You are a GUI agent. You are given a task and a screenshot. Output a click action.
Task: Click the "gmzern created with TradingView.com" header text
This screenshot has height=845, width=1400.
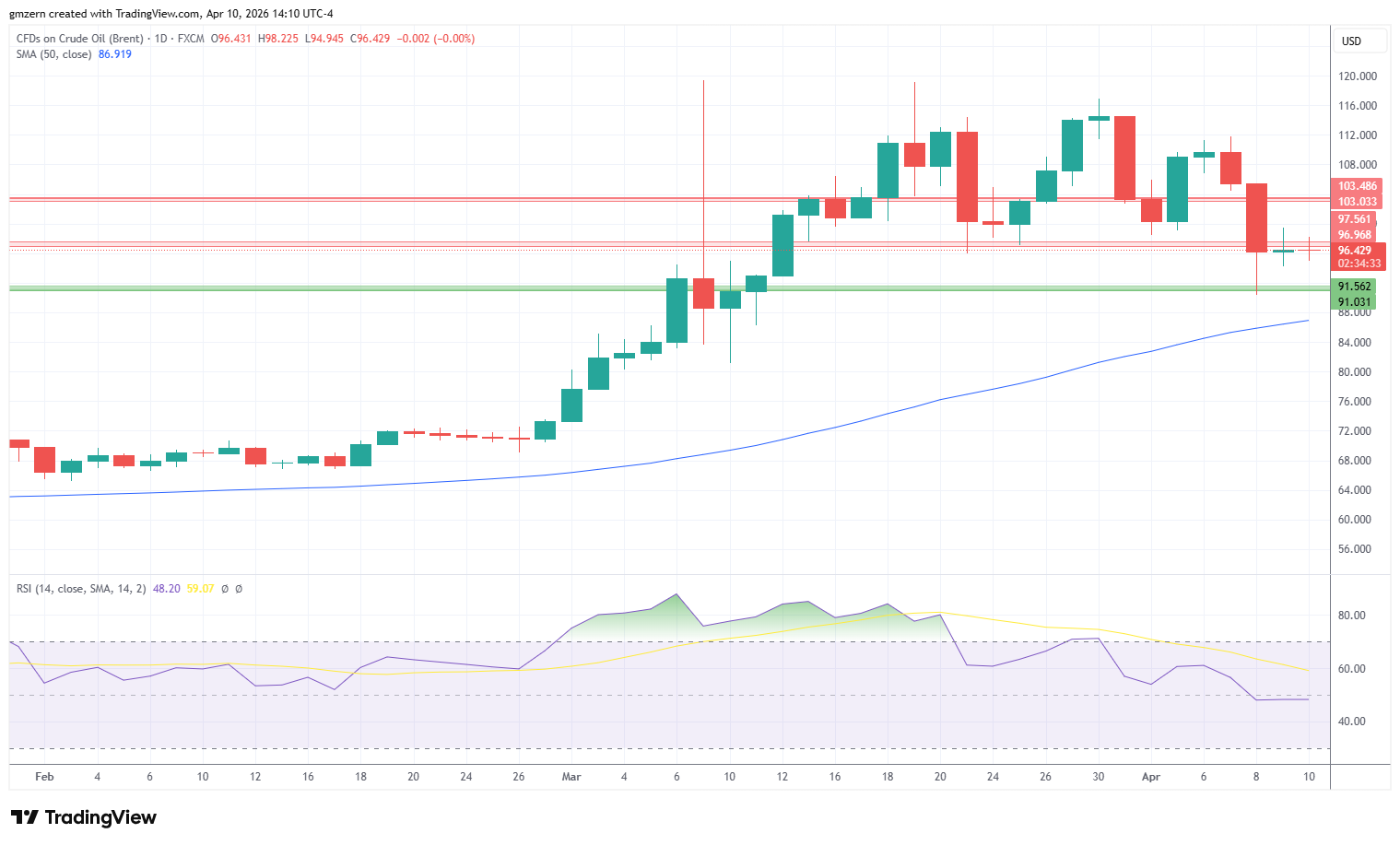[x=105, y=14]
